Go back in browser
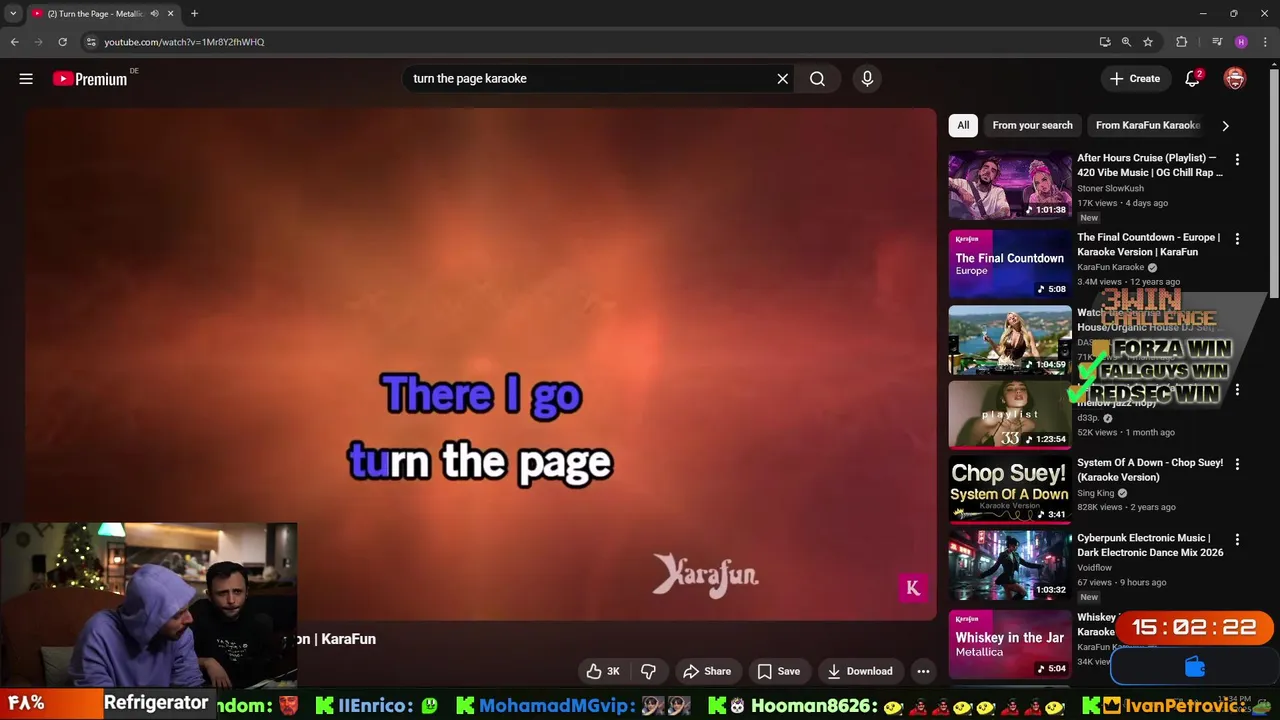Screen dimensions: 1280x720 point(15,42)
